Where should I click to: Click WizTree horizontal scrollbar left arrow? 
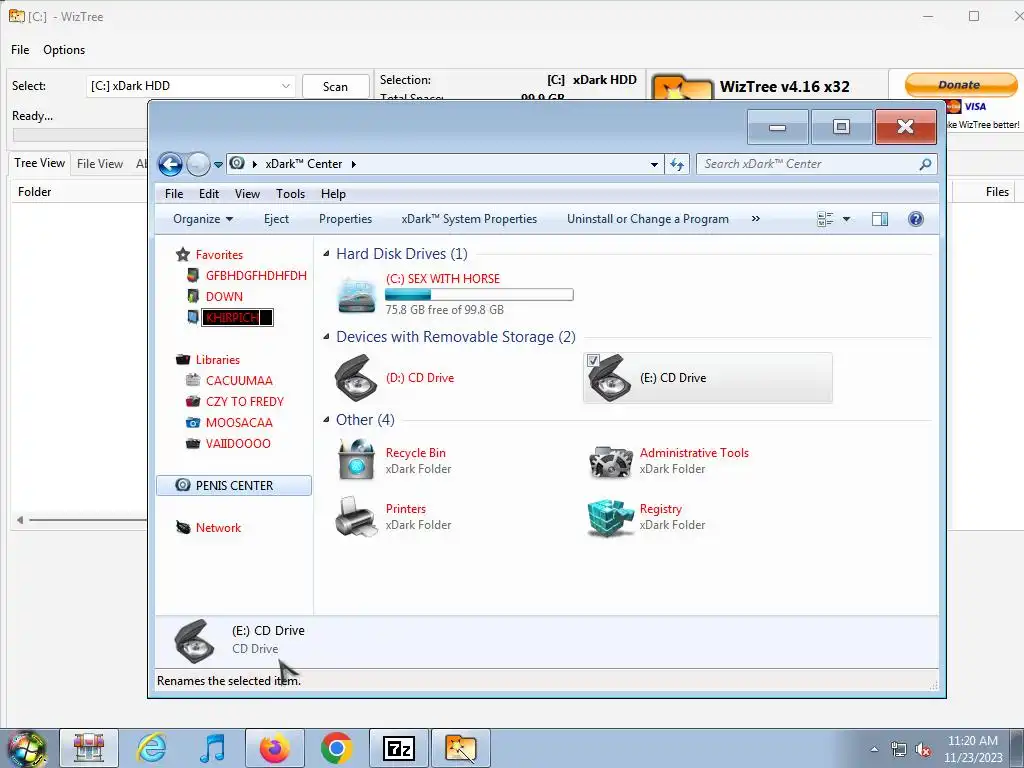point(20,520)
